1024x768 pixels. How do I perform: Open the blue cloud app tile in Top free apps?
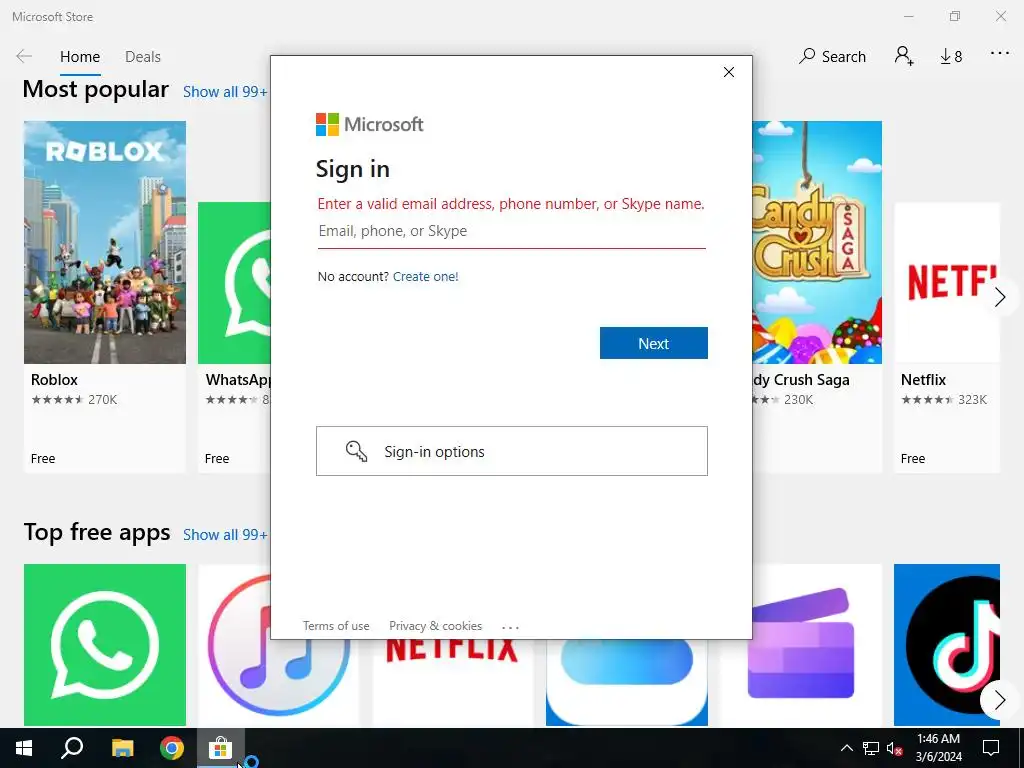click(x=627, y=682)
